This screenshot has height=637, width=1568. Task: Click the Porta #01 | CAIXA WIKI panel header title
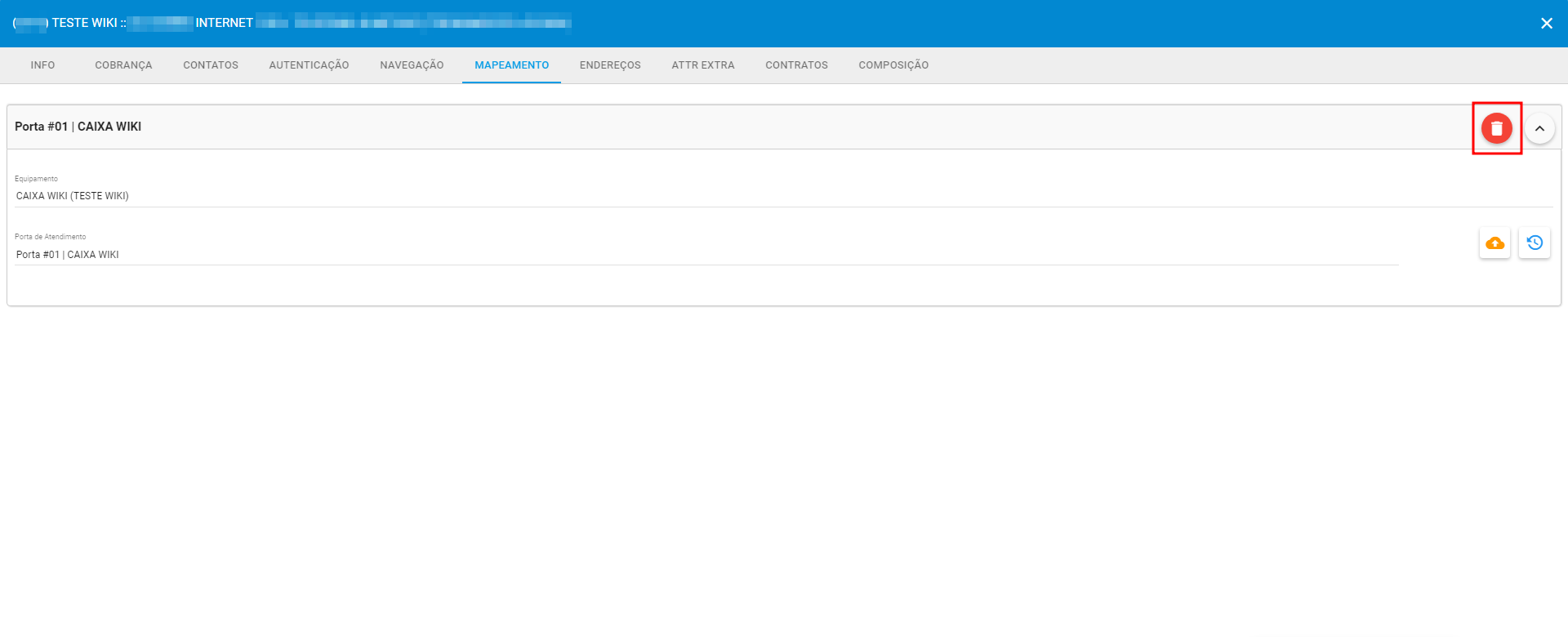78,127
